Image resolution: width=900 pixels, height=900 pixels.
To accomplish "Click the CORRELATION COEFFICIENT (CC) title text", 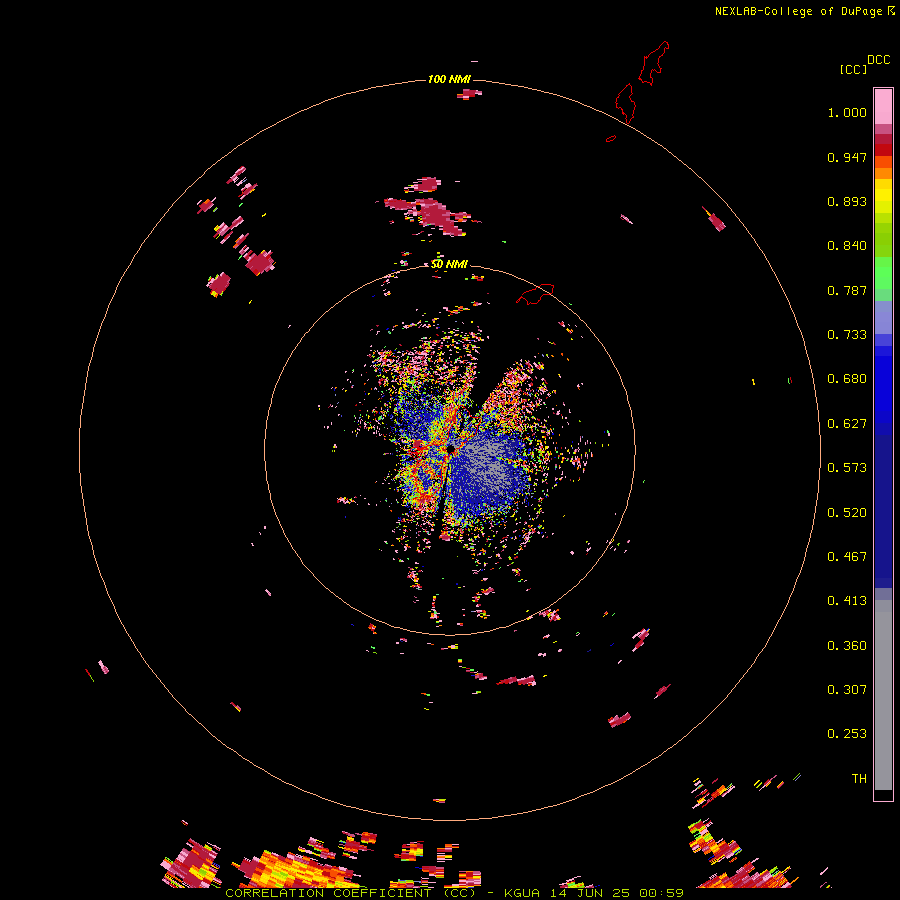I will [x=350, y=893].
